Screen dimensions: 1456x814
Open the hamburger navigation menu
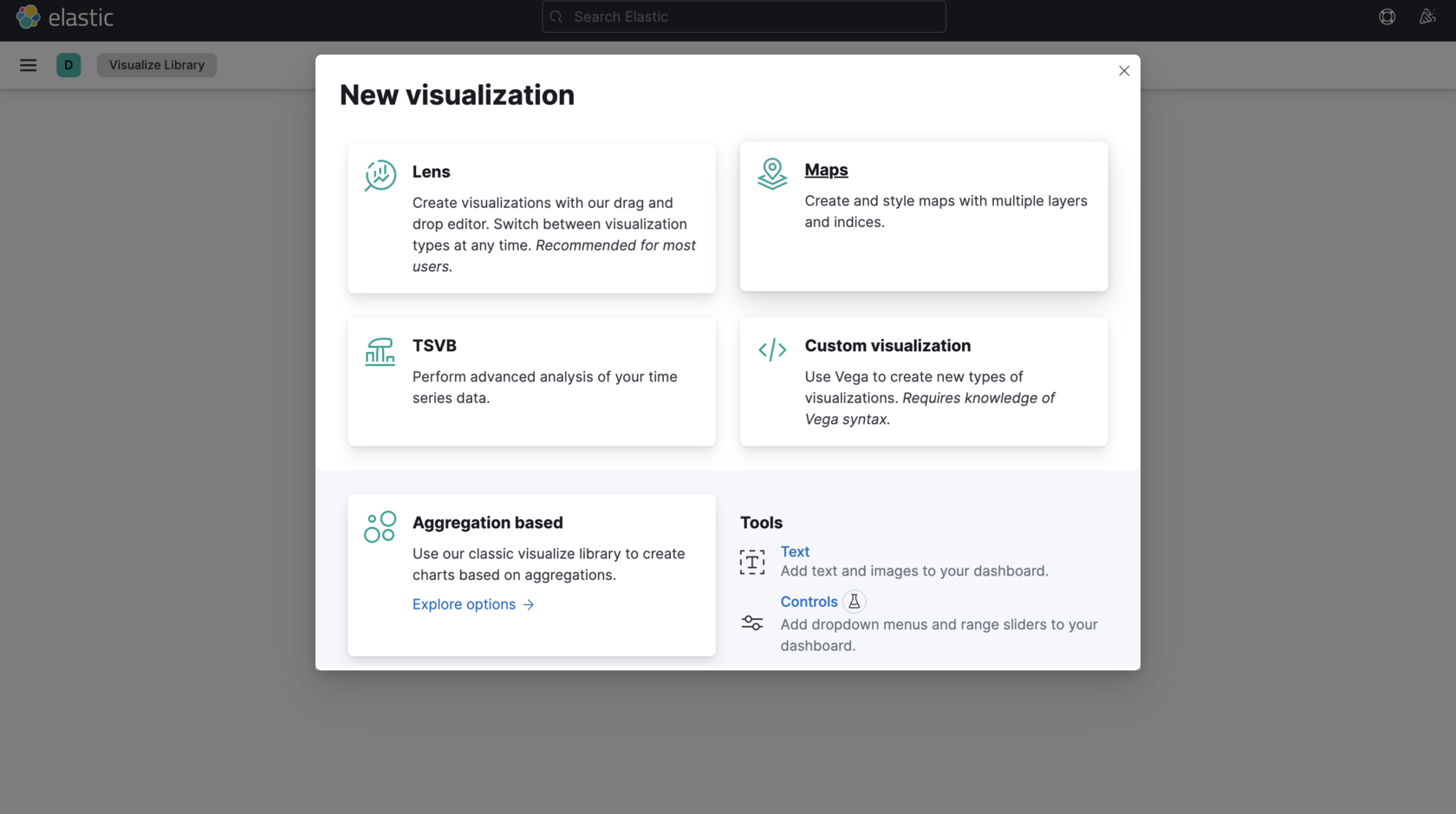28,65
